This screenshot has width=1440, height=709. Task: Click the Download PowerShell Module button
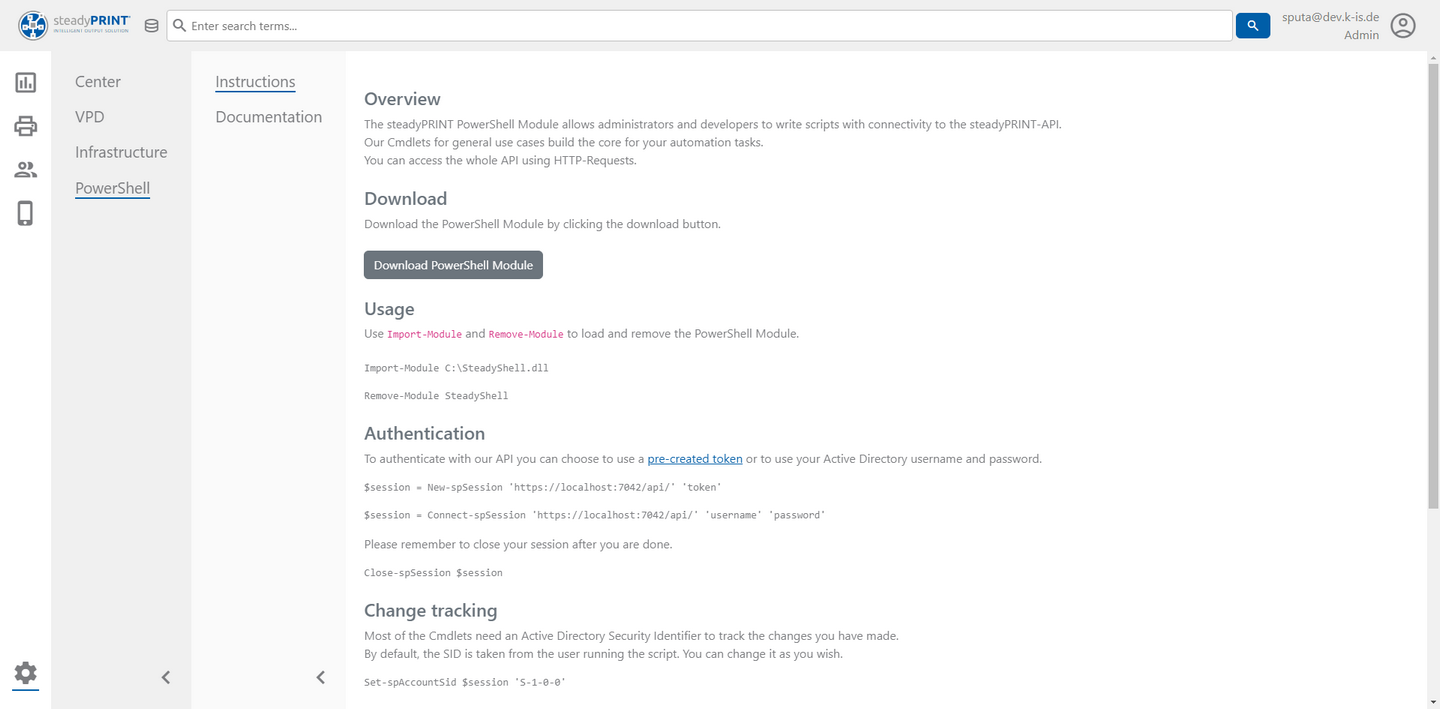(x=453, y=265)
